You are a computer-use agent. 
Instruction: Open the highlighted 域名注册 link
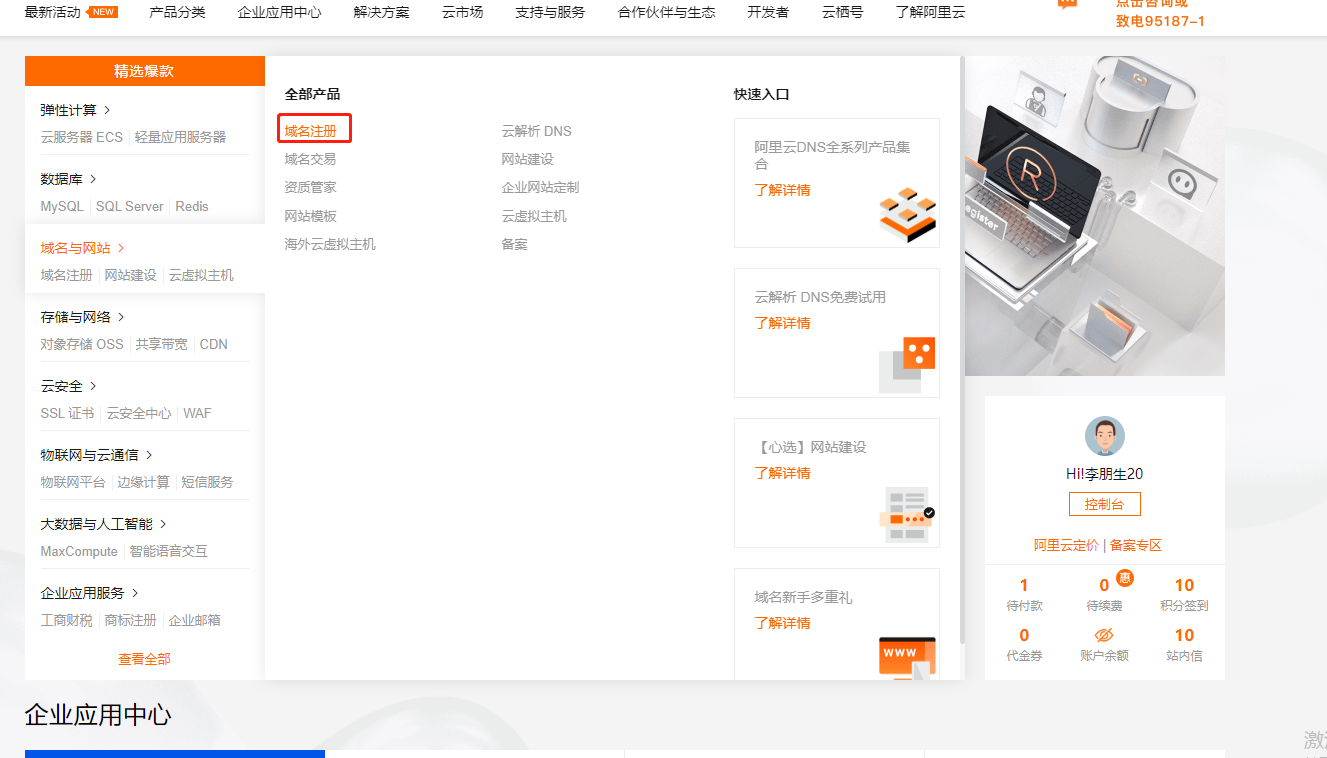313,130
